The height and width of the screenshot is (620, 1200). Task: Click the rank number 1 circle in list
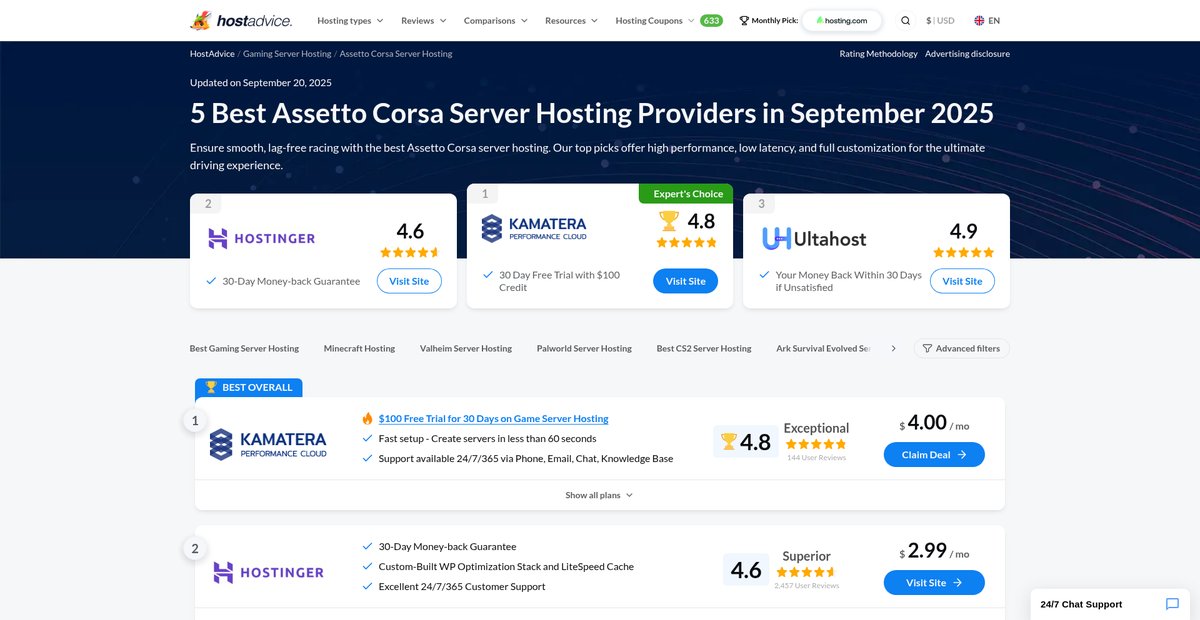pyautogui.click(x=195, y=421)
